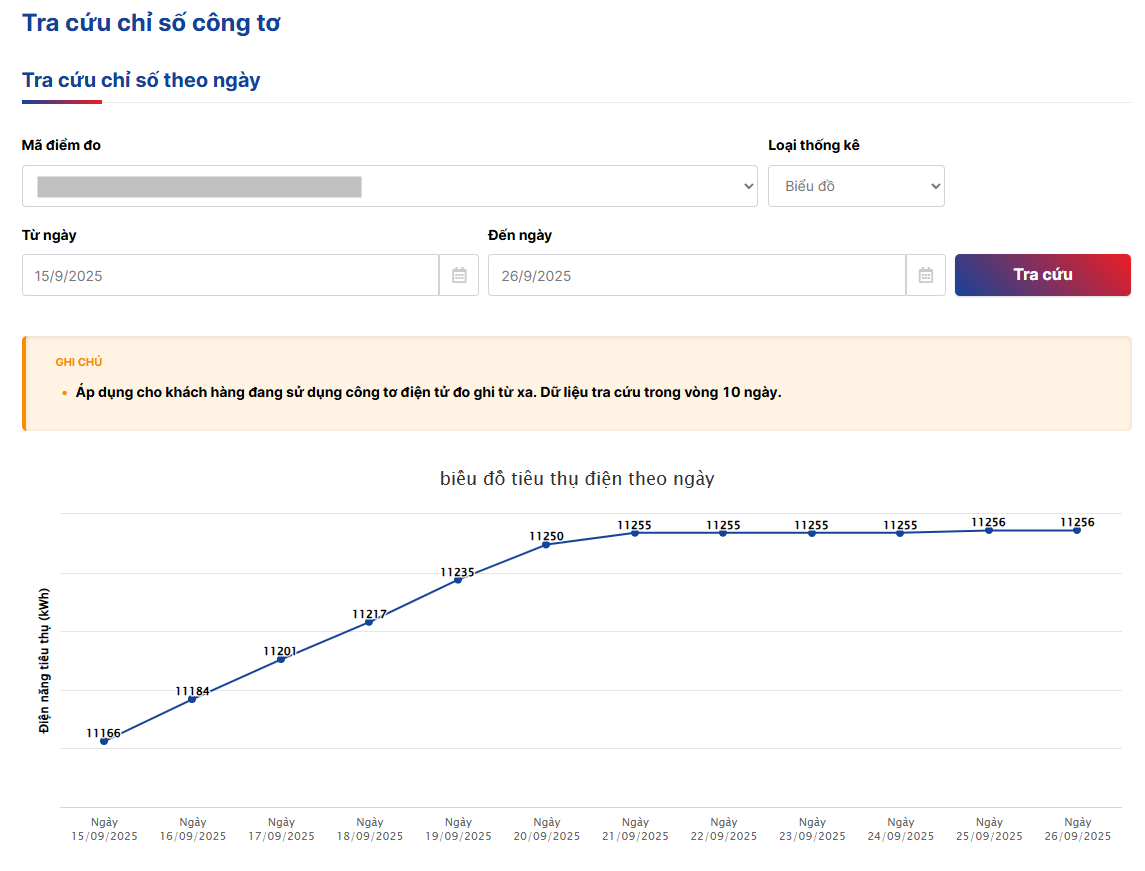
Task: Click the chart point labeled 11217
Action: tap(369, 621)
